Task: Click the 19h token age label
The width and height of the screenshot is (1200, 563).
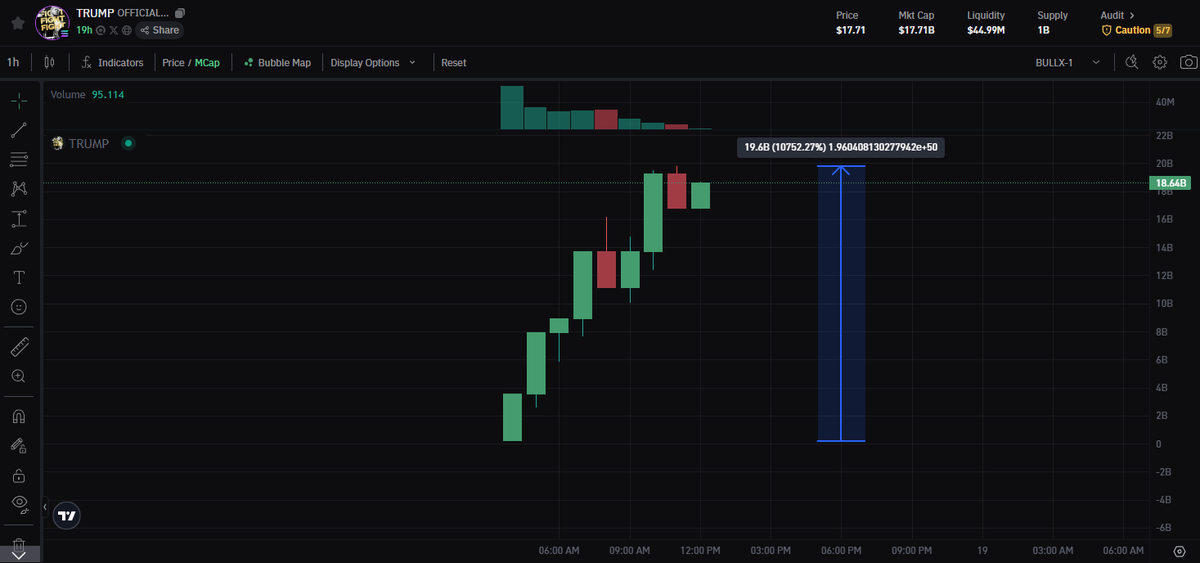Action: coord(84,30)
